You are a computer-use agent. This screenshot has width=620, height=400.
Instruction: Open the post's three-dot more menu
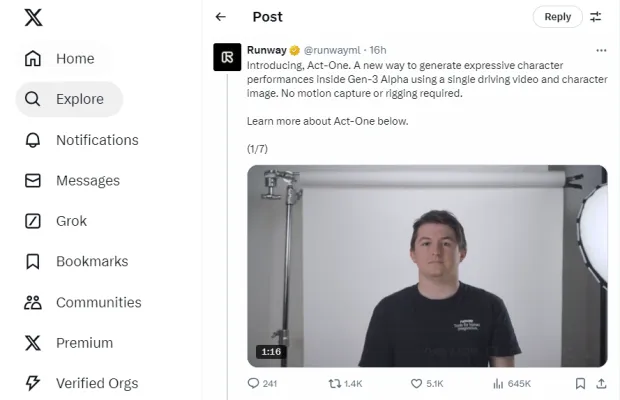tap(601, 50)
